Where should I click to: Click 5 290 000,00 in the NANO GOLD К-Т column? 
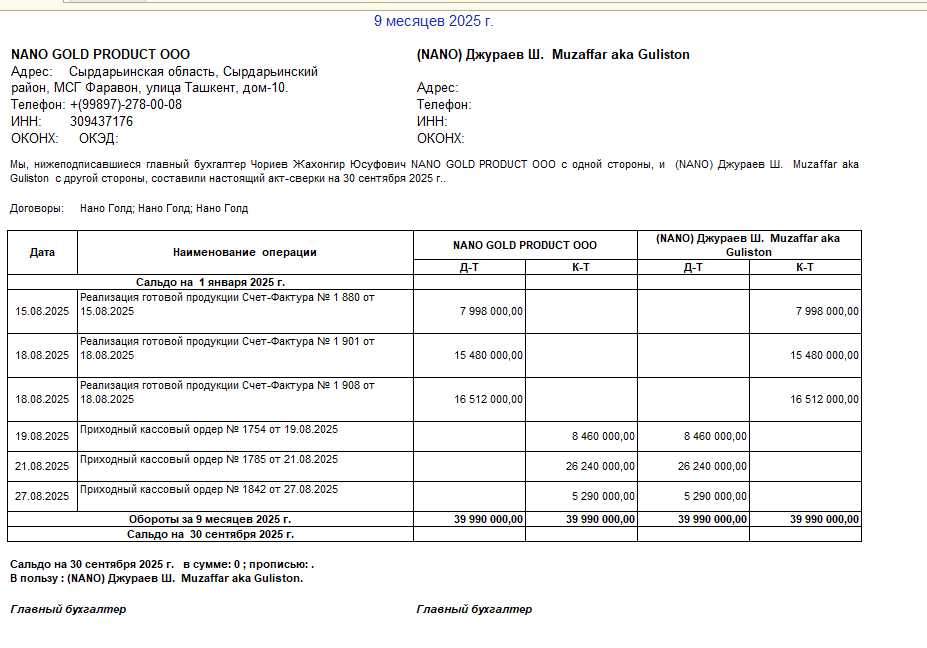tap(603, 497)
